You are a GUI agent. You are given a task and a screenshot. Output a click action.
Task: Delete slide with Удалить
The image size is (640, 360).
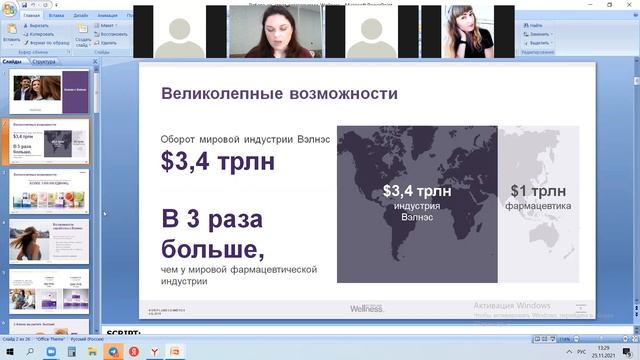point(106,43)
